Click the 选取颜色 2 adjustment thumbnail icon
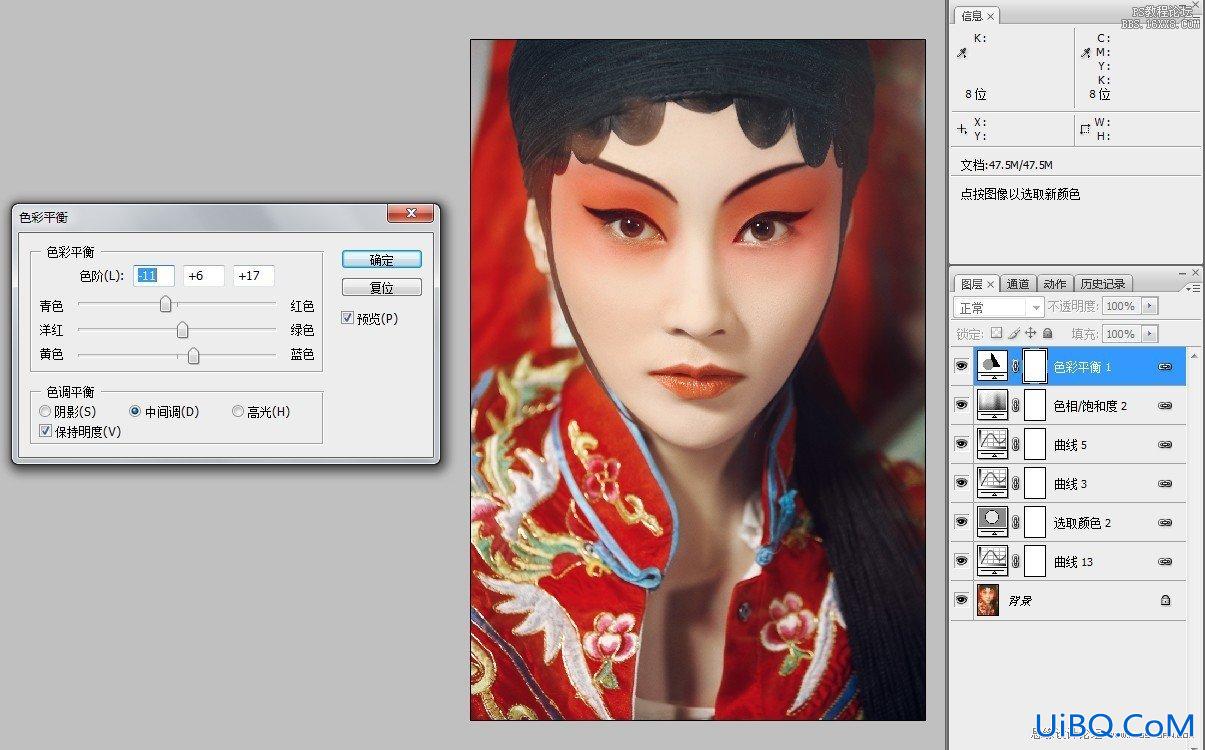Screen dimensions: 1205x750 point(991,522)
